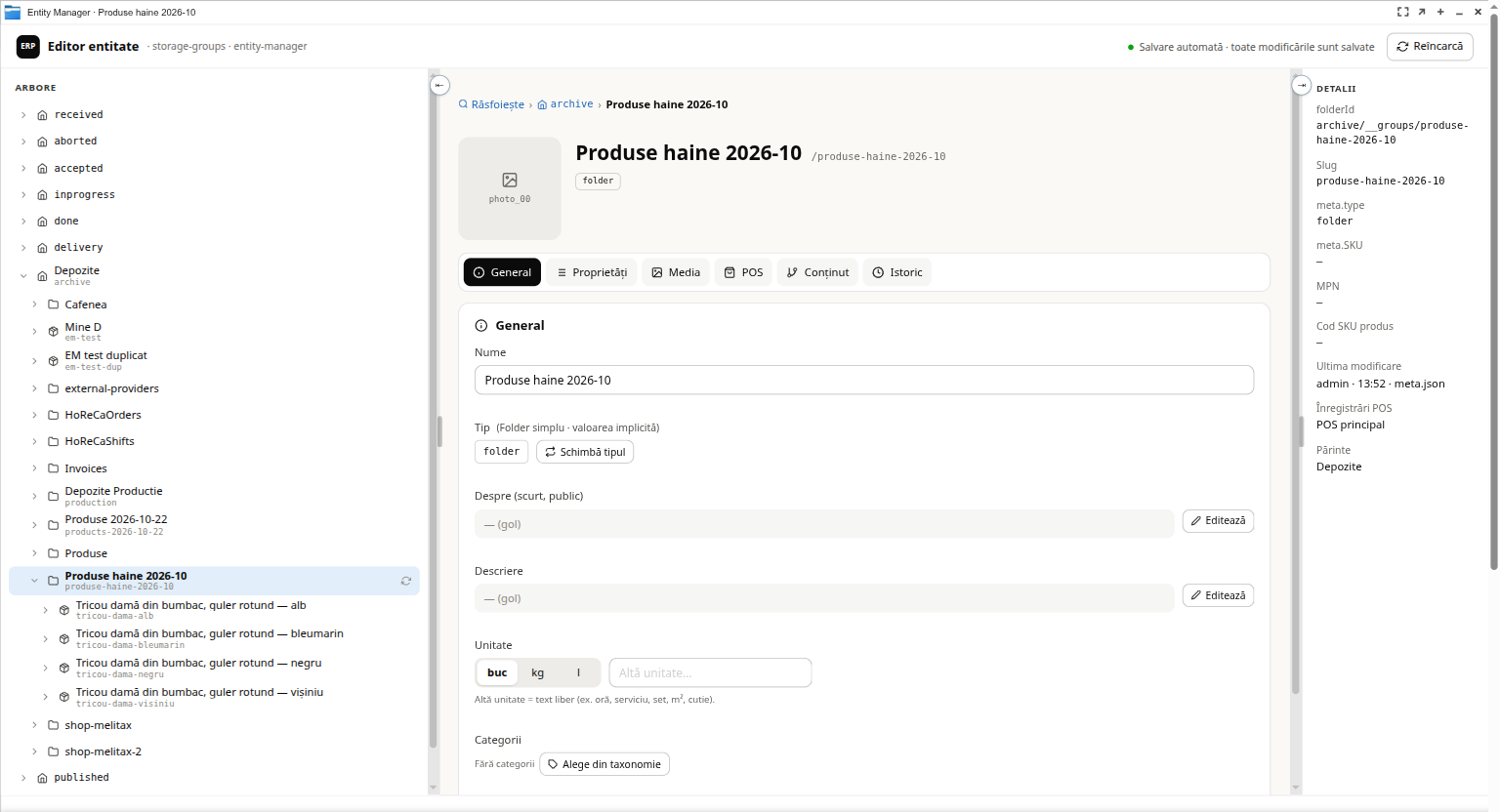
Task: Edit the Descriere field
Action: pyautogui.click(x=1218, y=595)
